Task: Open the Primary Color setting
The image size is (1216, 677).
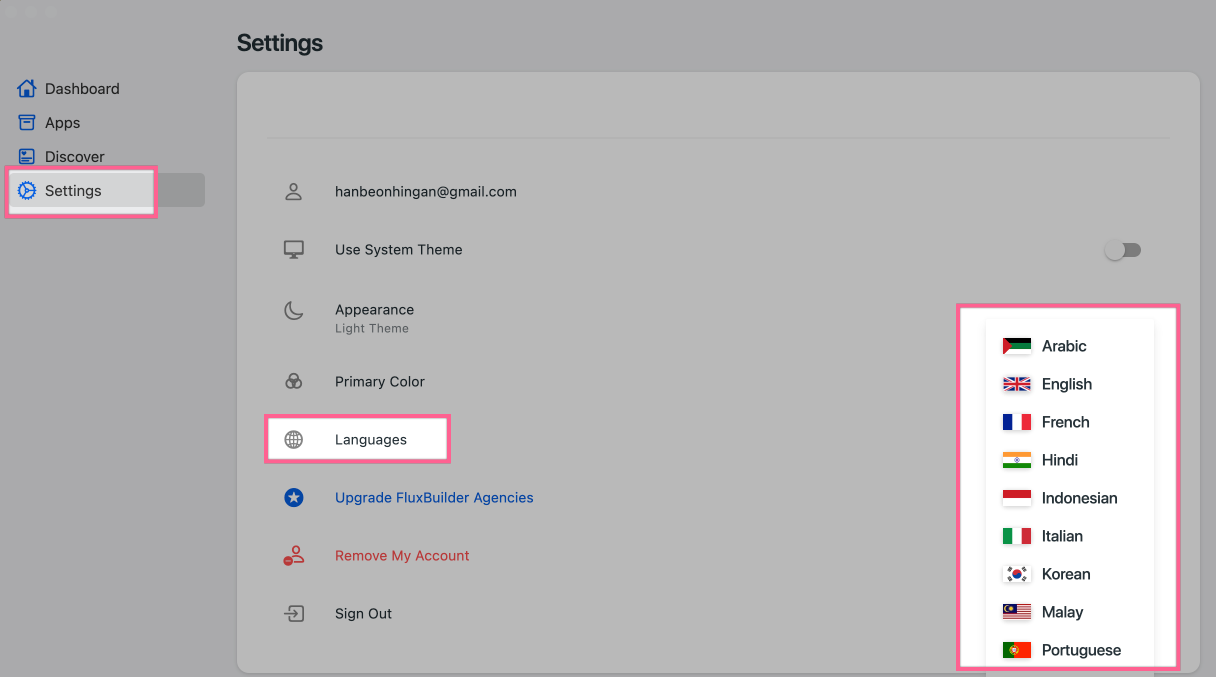Action: [x=380, y=382]
